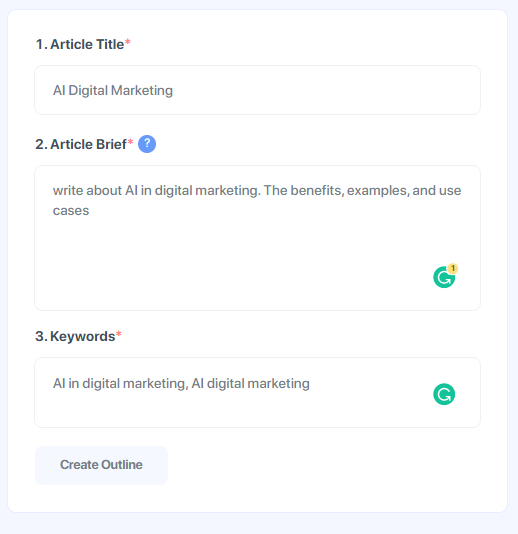Open Grammarly icon in the Keywords field
Viewport: 518px width, 534px height.
pyautogui.click(x=444, y=394)
